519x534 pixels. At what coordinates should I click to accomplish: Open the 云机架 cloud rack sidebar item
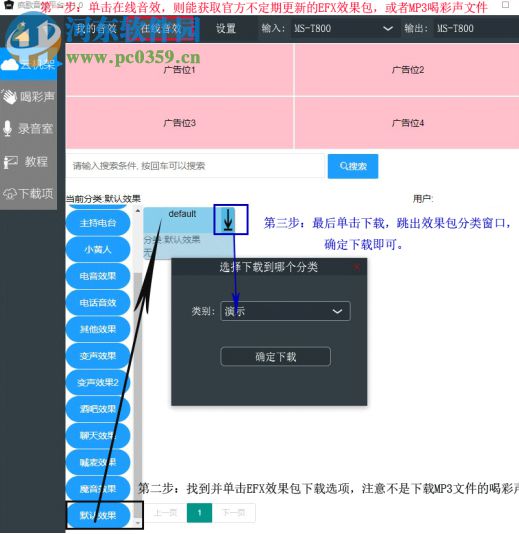tap(28, 64)
